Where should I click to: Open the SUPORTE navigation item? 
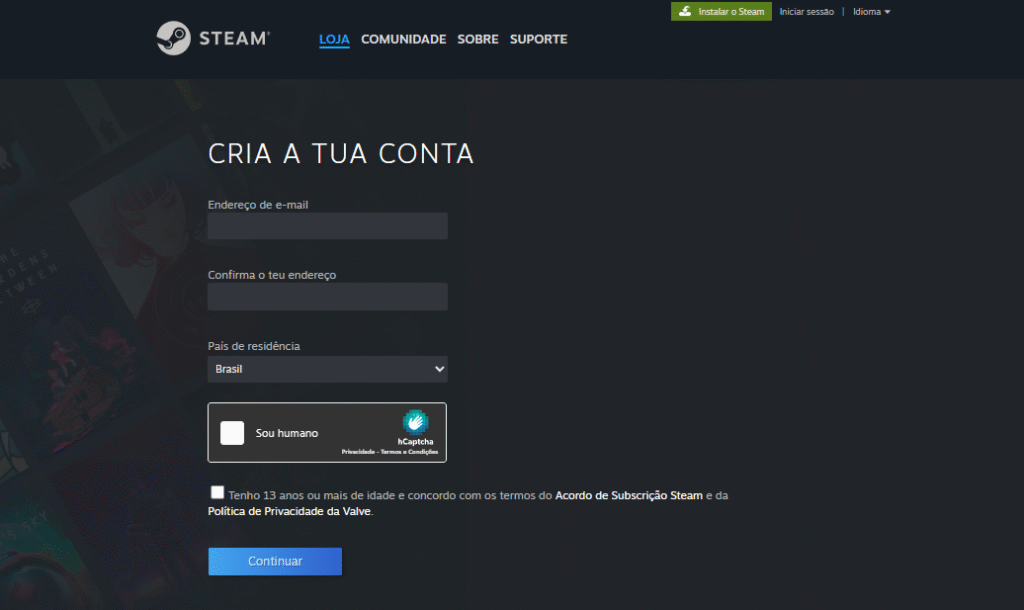click(x=538, y=39)
